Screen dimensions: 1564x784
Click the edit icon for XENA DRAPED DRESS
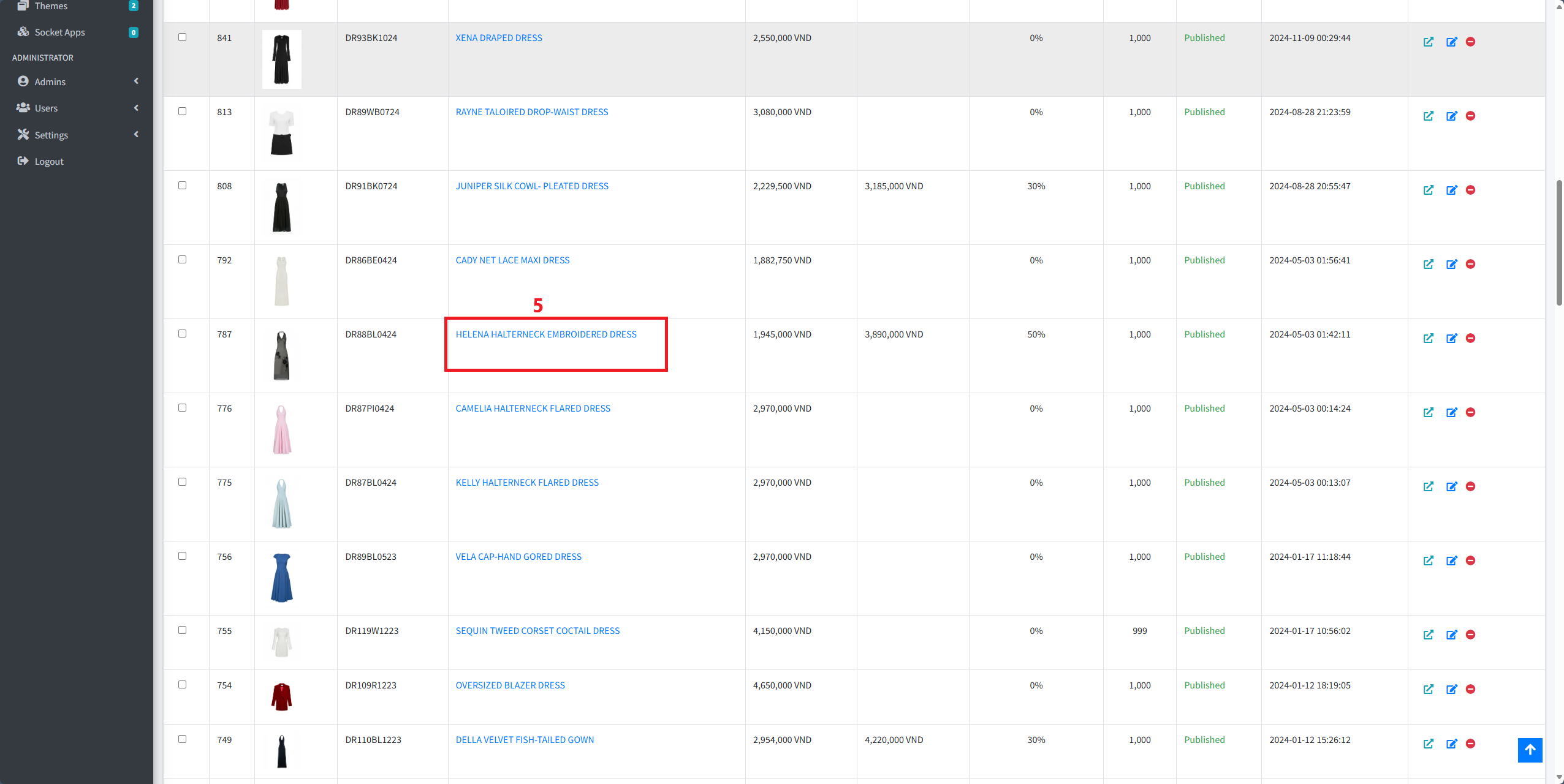[x=1451, y=42]
